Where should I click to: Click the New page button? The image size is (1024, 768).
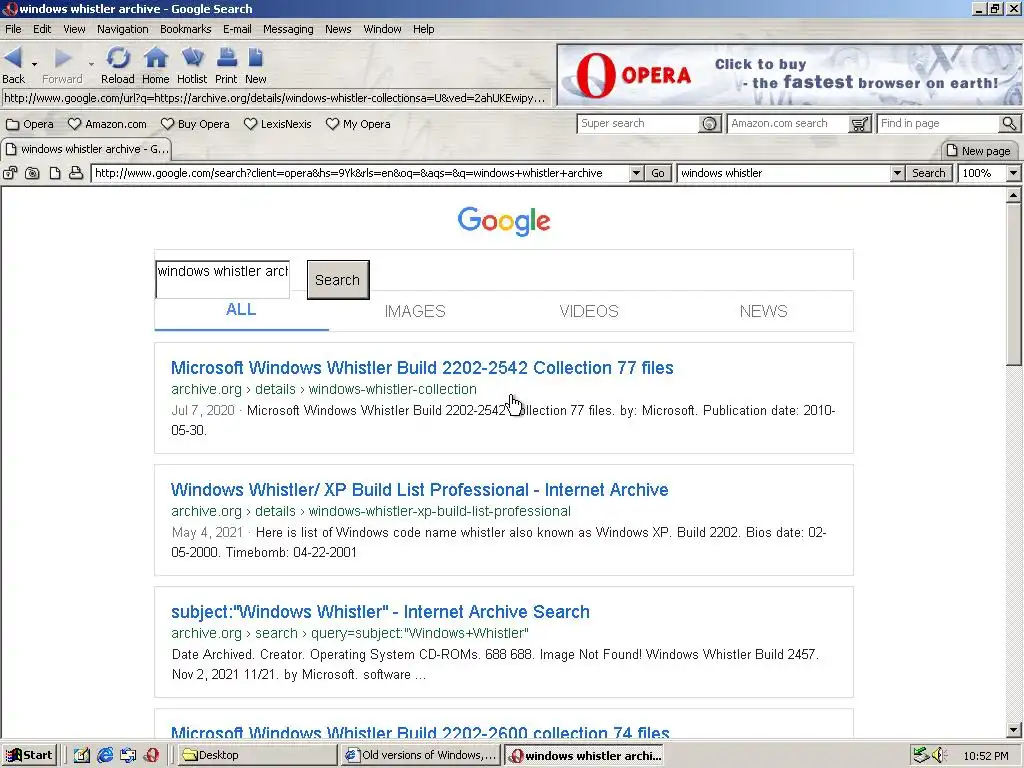point(979,151)
